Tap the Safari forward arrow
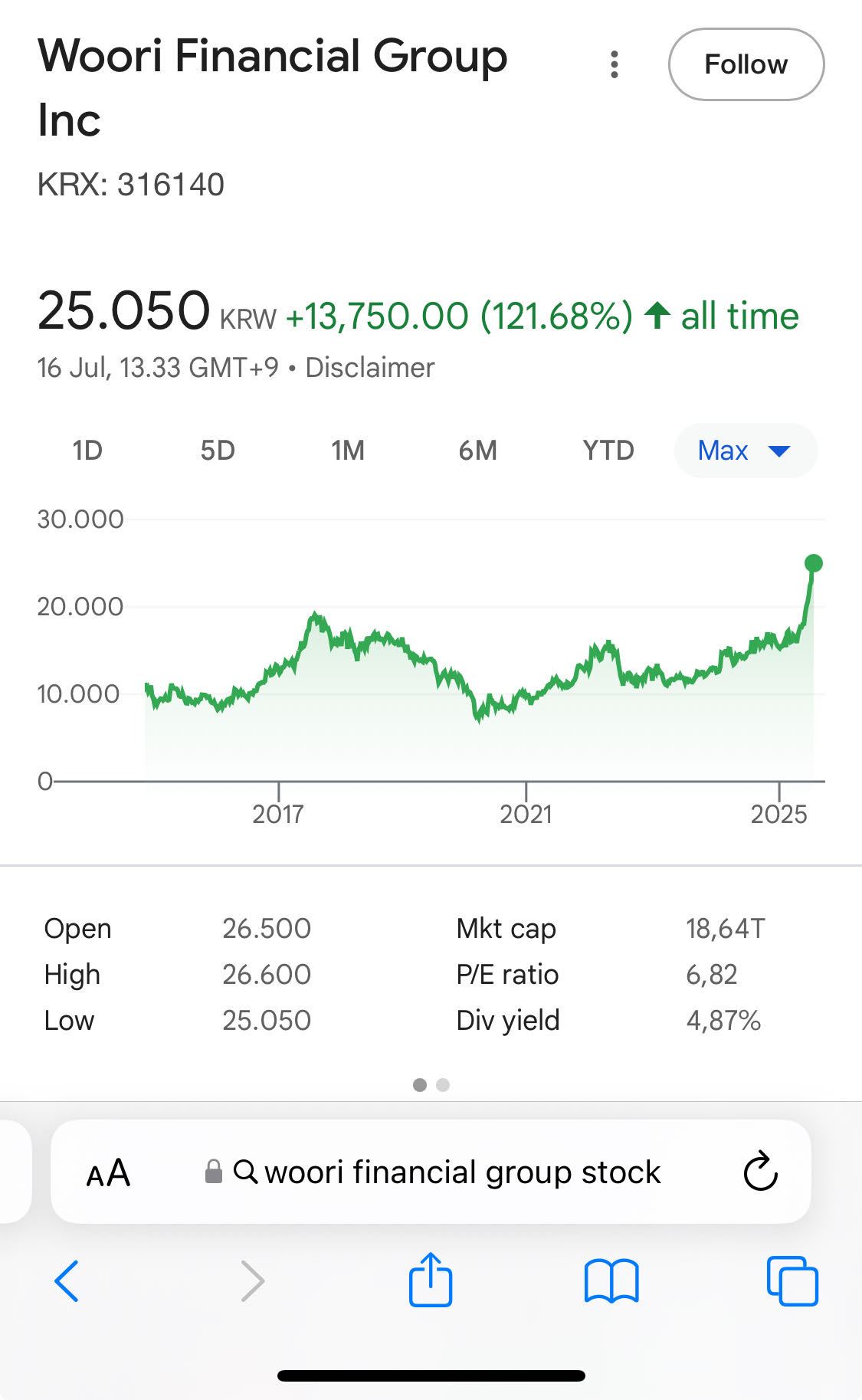Screen dimensions: 862x1400 pos(252,1280)
